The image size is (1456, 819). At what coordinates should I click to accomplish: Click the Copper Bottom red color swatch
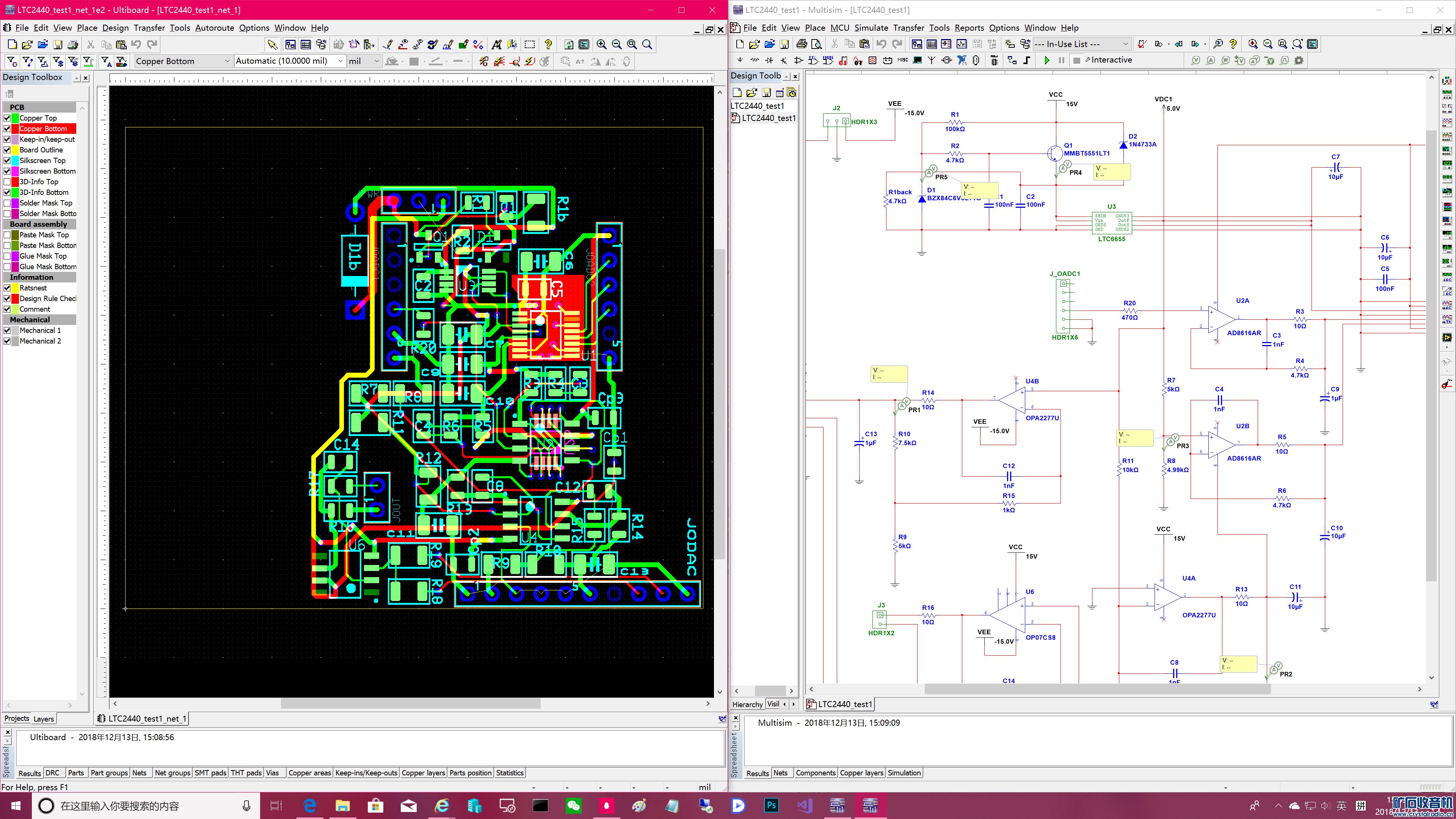click(15, 129)
